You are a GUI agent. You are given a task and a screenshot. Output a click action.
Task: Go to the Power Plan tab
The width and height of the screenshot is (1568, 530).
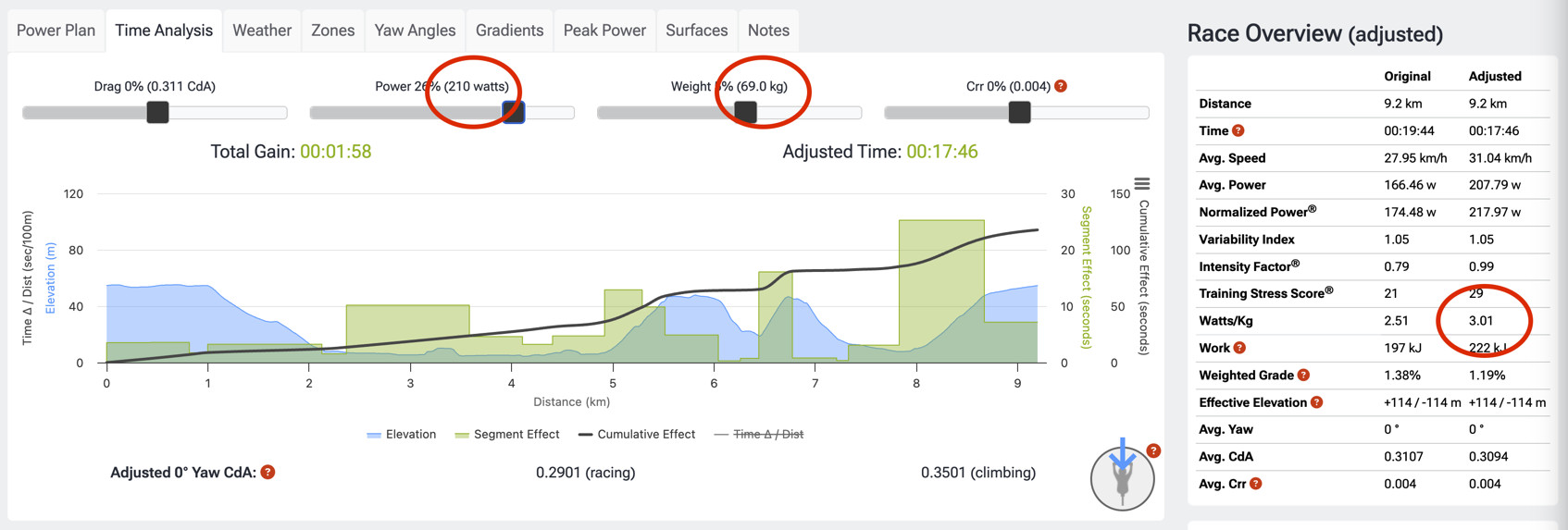[x=56, y=31]
